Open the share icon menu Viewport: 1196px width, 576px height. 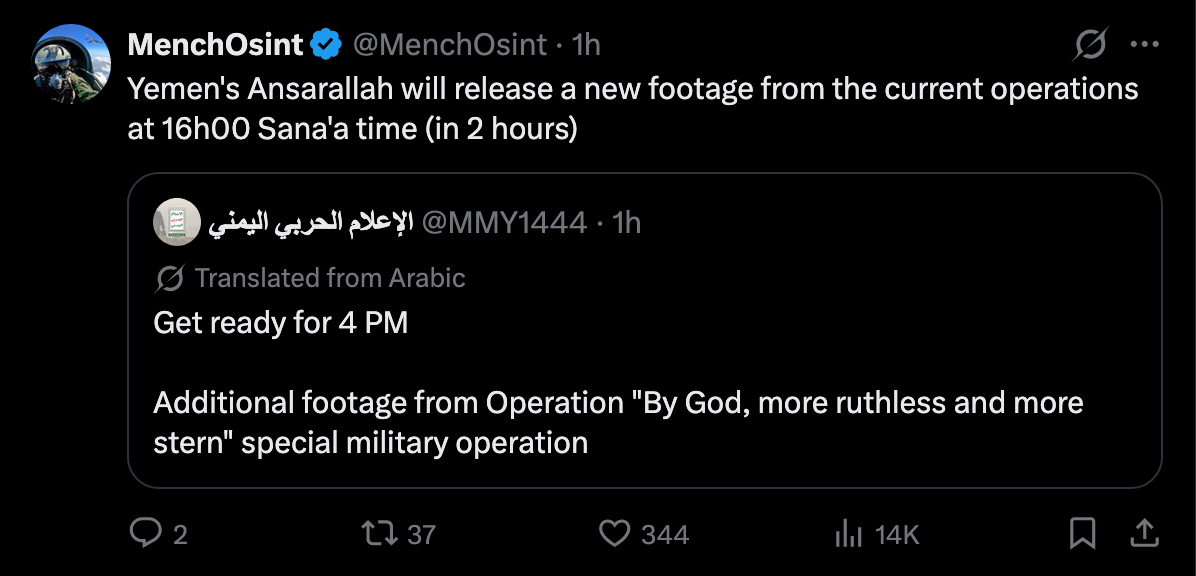(1144, 533)
